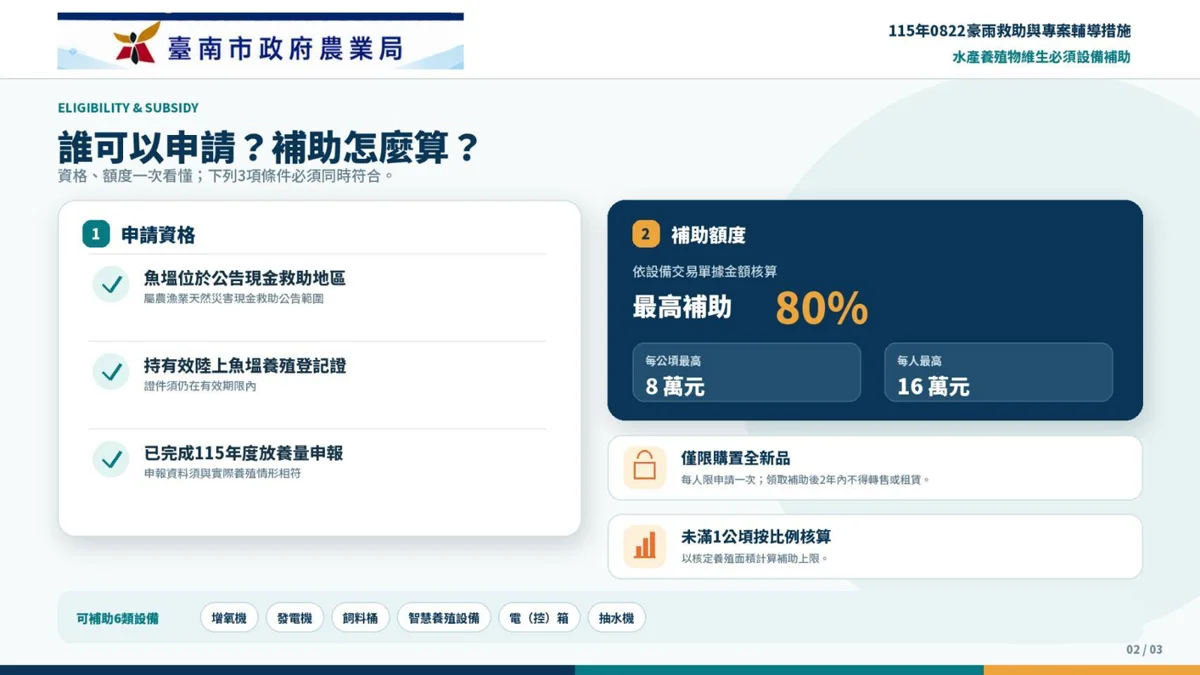Click the 已完成115年度放養量申報 item text
Image resolution: width=1200 pixels, height=675 pixels.
coord(243,453)
